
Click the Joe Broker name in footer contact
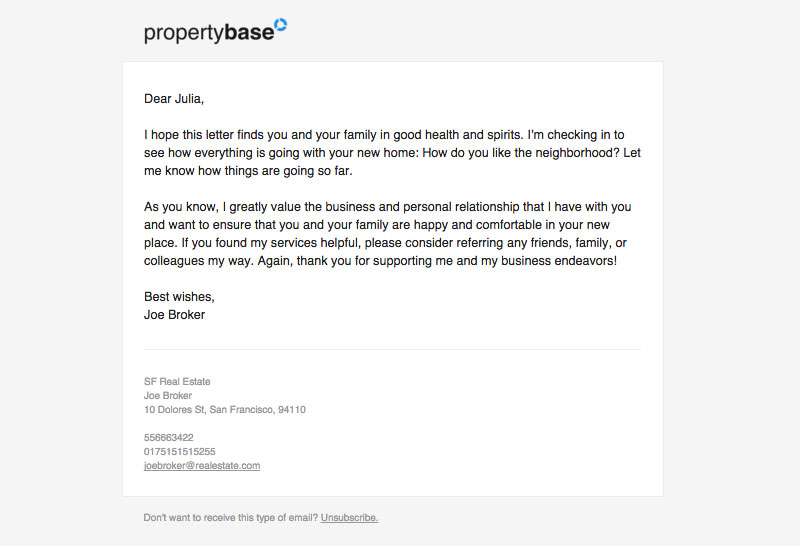[x=168, y=395]
